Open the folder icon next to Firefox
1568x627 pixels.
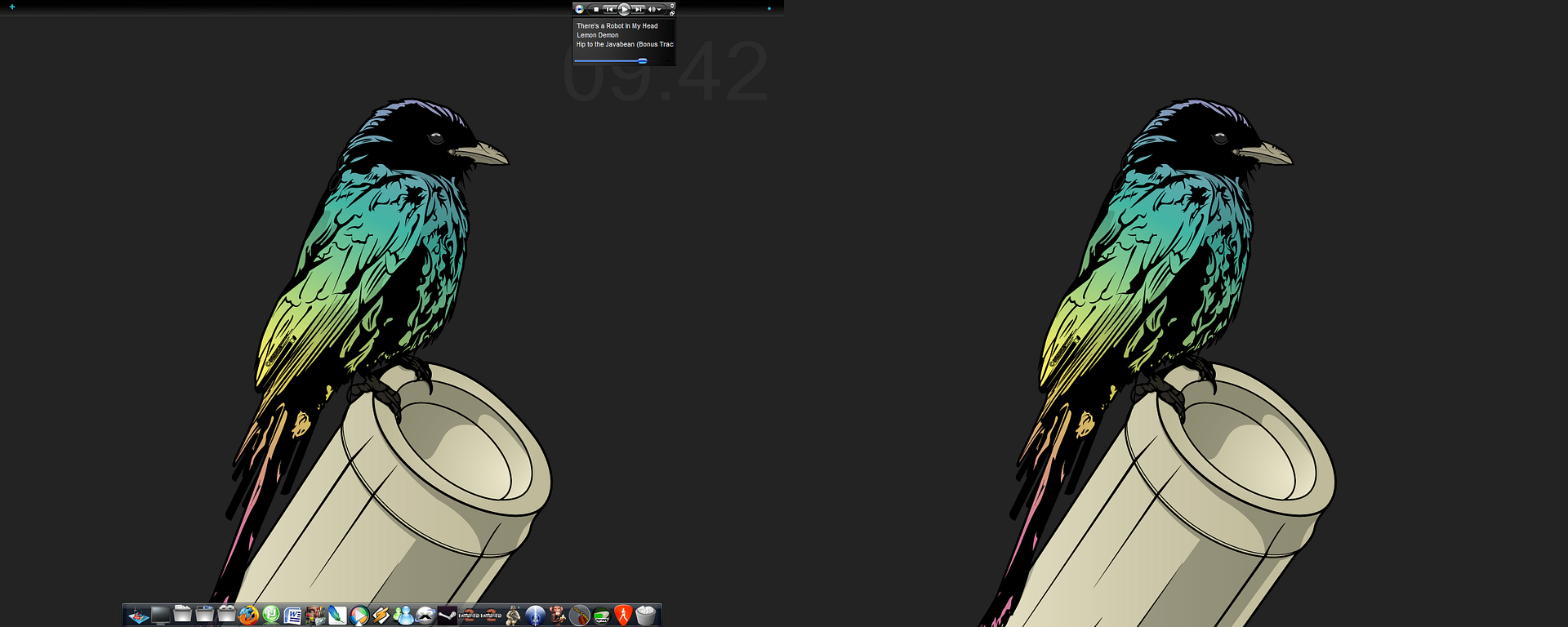pyautogui.click(x=227, y=615)
